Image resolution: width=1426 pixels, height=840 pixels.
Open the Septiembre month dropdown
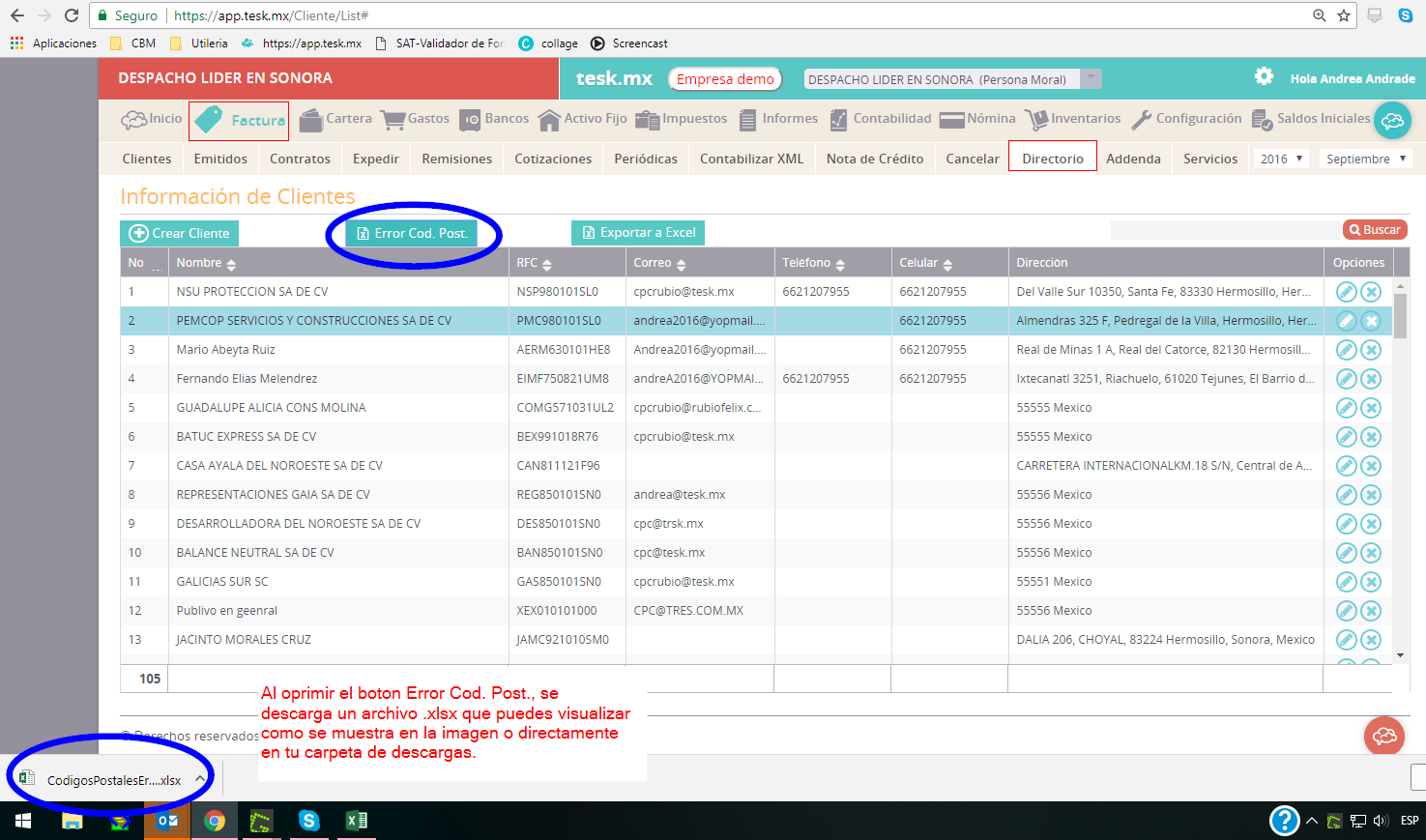(x=1367, y=159)
